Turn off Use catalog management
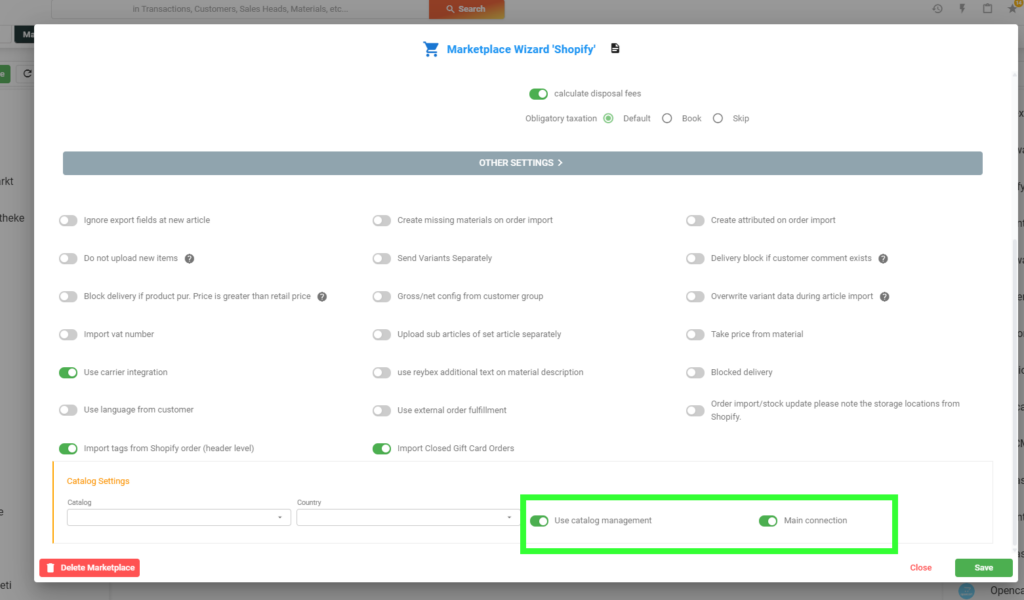Viewport: 1024px width, 600px height. (x=539, y=521)
